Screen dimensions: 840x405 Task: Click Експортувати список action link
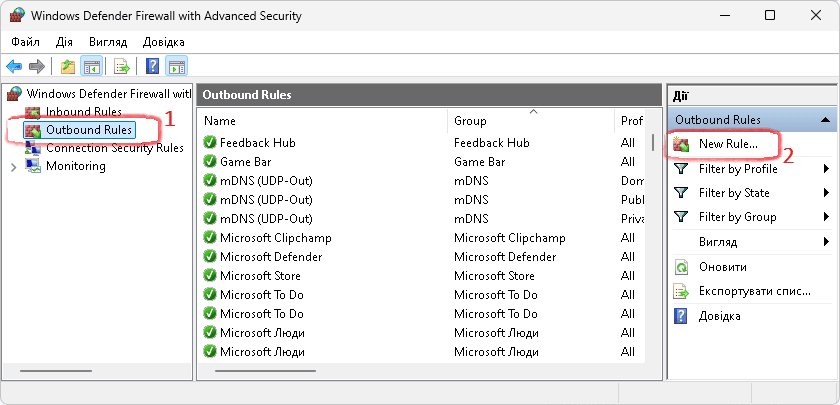753,291
